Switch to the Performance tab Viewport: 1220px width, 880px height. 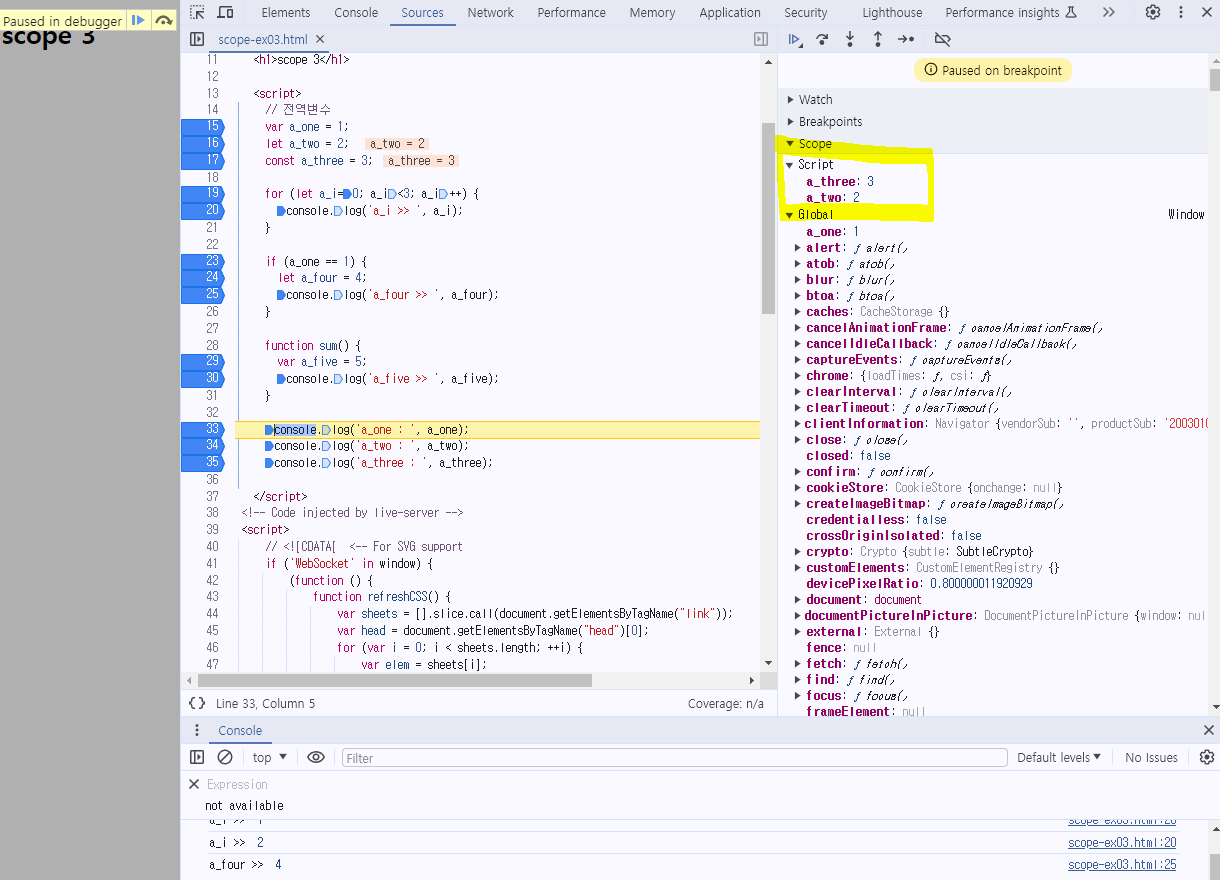[x=571, y=12]
